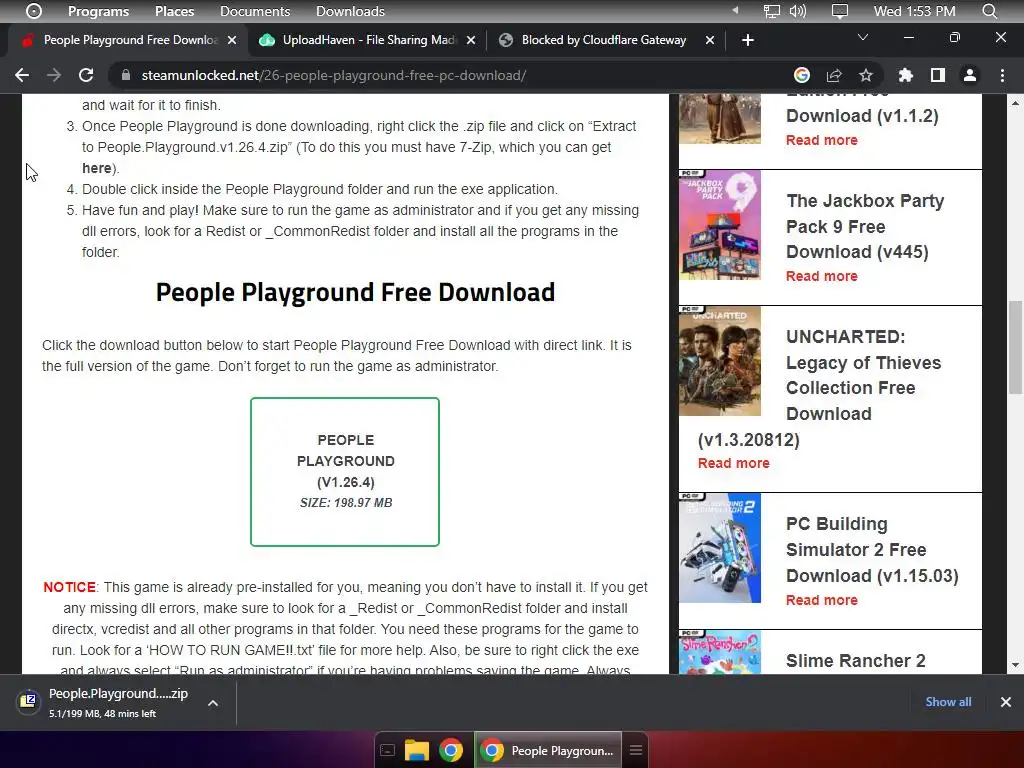Read more about PC Building Simulator 2
This screenshot has width=1024, height=768.
(822, 600)
